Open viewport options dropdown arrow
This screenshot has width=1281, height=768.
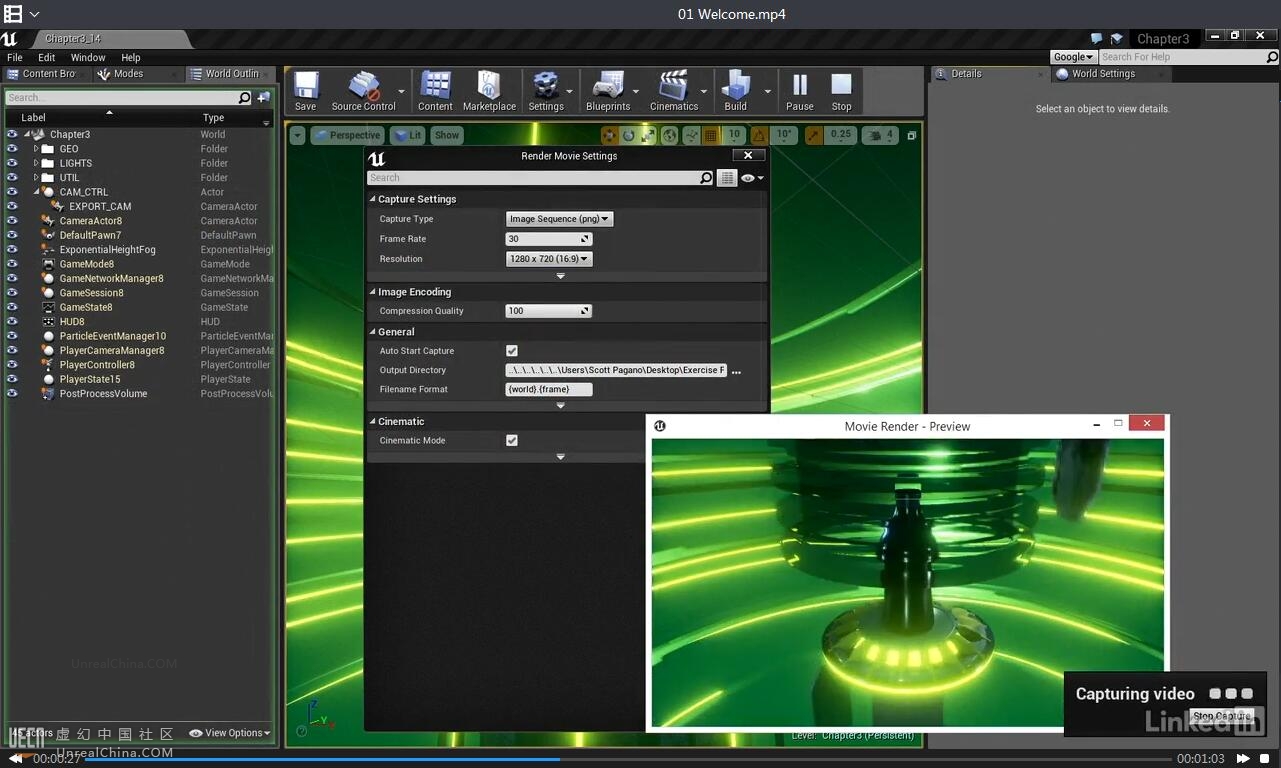(x=297, y=135)
